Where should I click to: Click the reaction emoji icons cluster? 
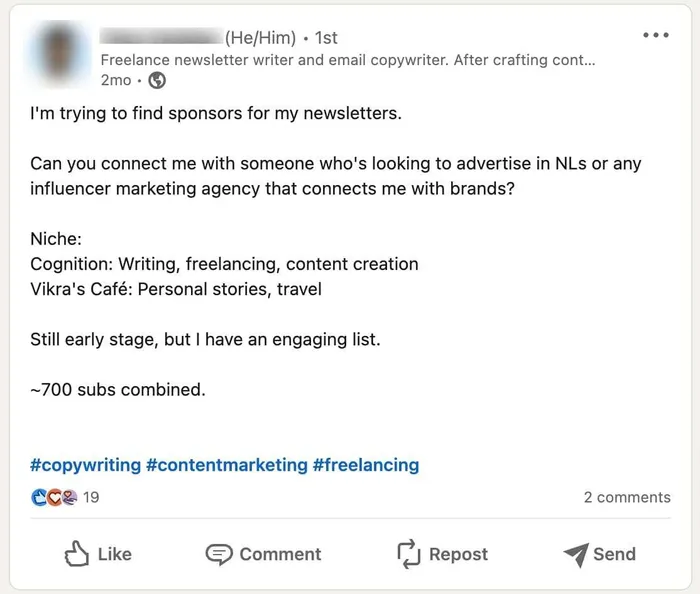point(54,497)
